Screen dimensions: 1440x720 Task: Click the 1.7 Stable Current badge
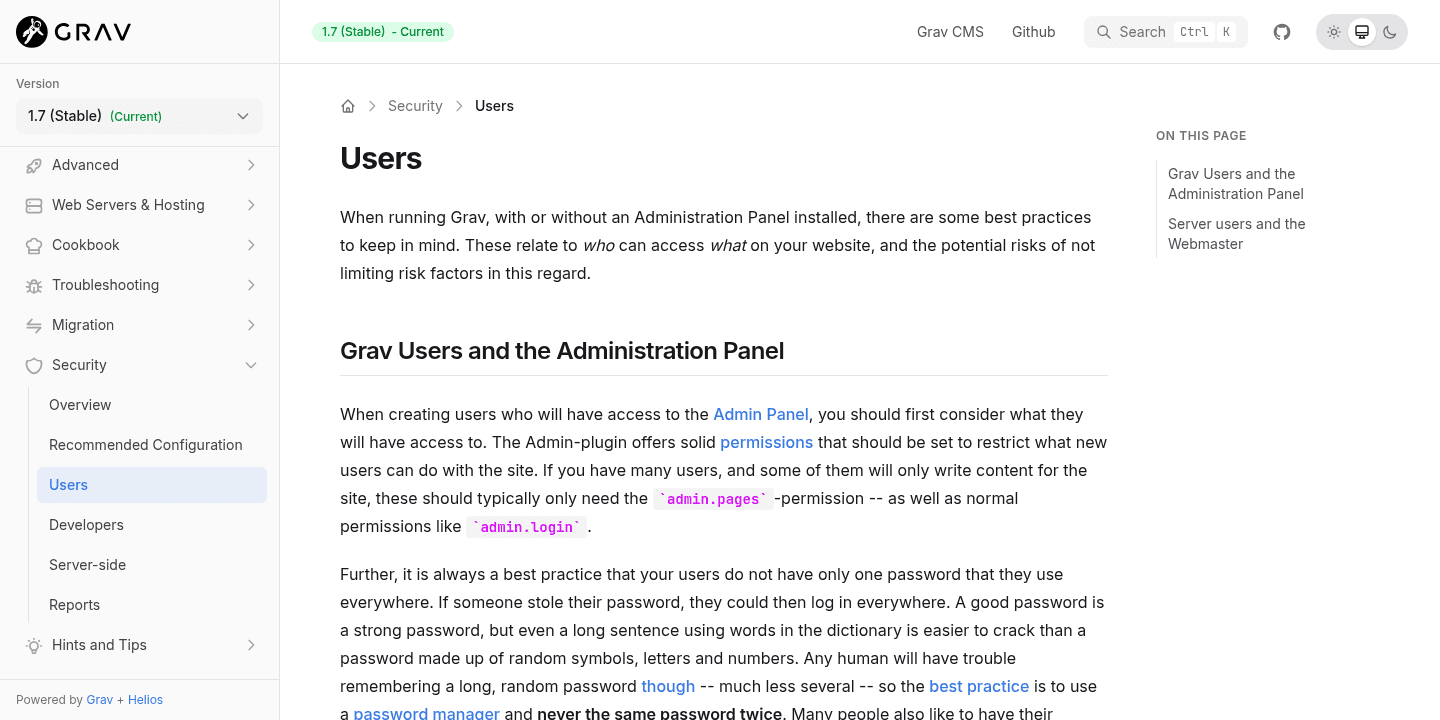coord(382,31)
